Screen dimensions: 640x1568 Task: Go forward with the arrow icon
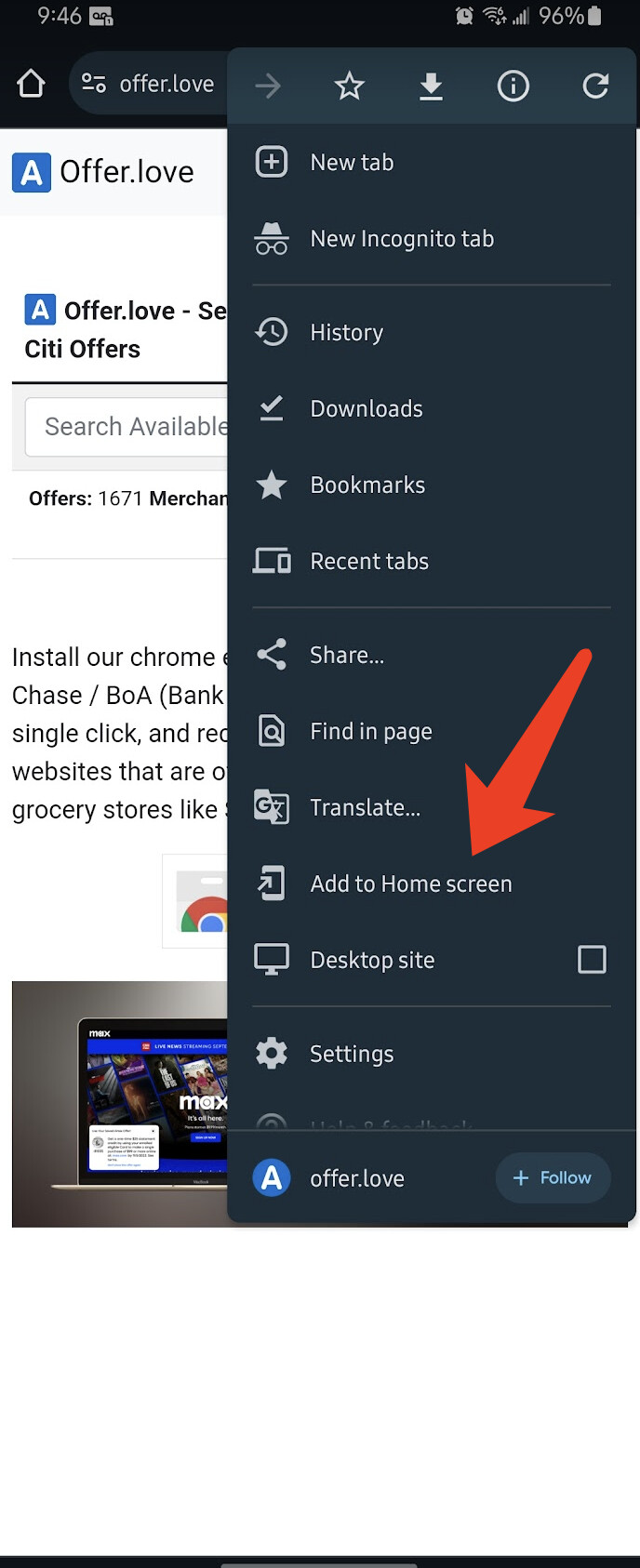pos(268,86)
